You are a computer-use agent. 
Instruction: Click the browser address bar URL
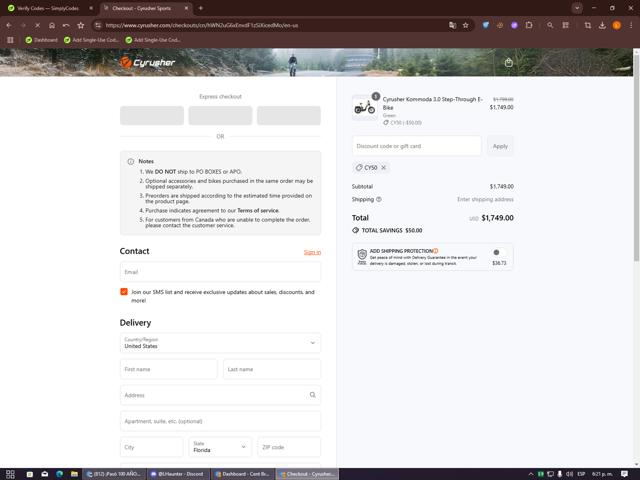point(202,25)
